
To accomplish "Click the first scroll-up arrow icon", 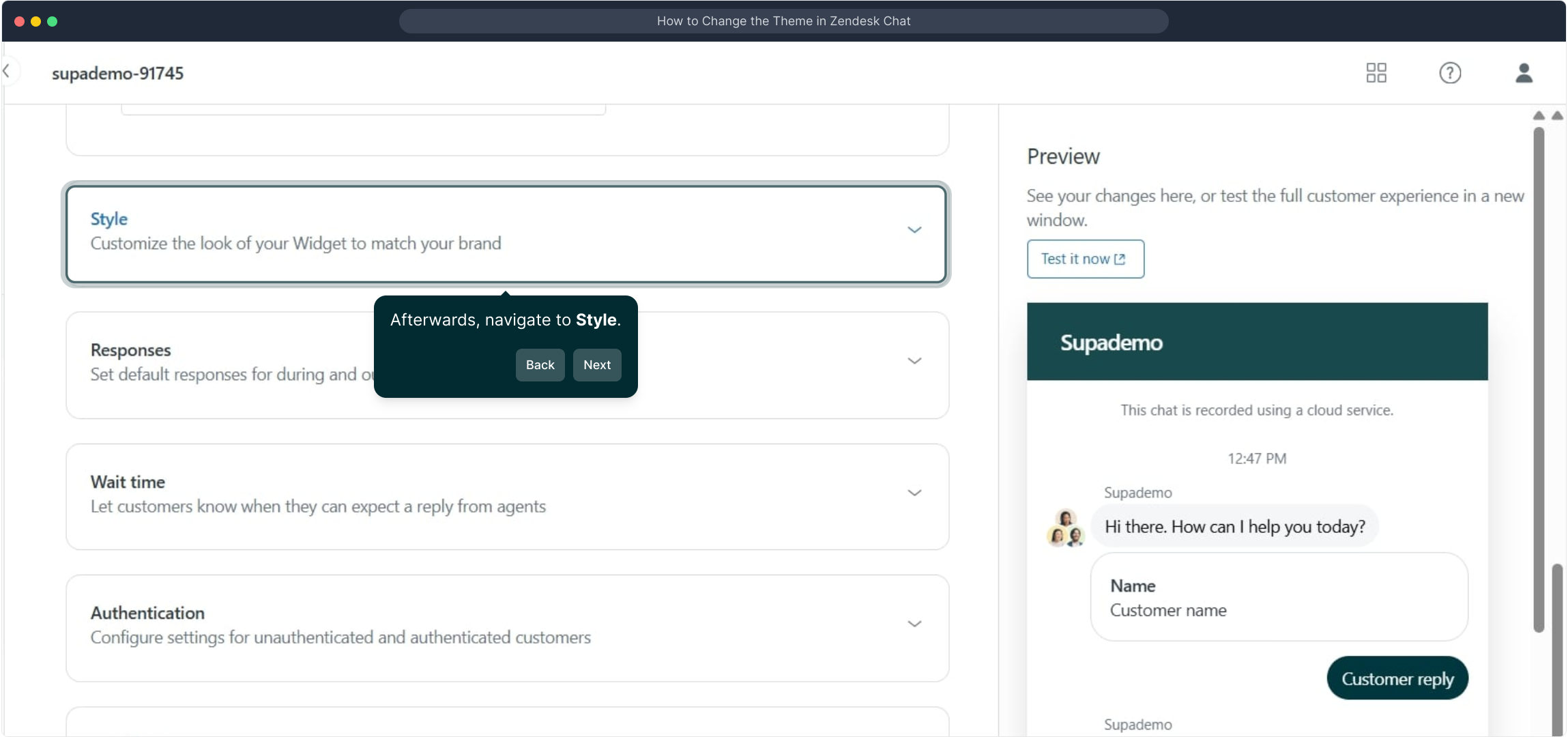I will tap(1539, 116).
